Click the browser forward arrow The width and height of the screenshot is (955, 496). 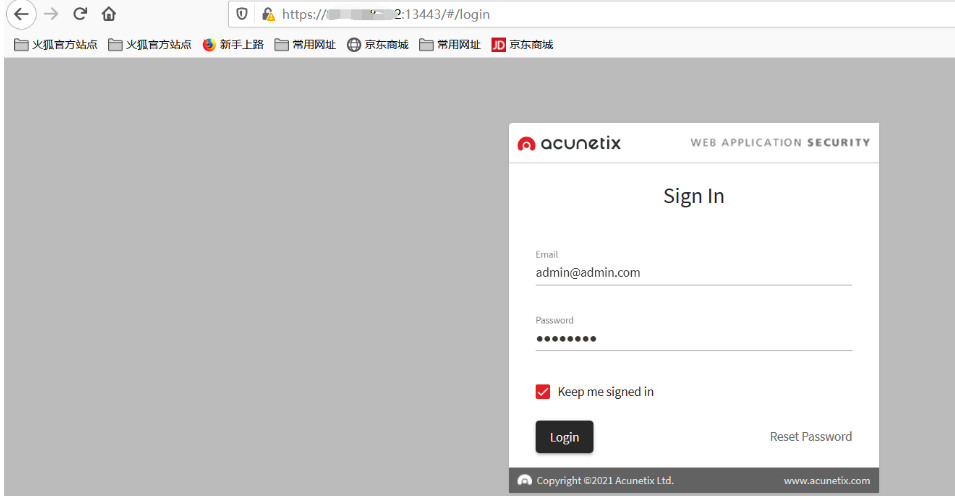coord(51,14)
